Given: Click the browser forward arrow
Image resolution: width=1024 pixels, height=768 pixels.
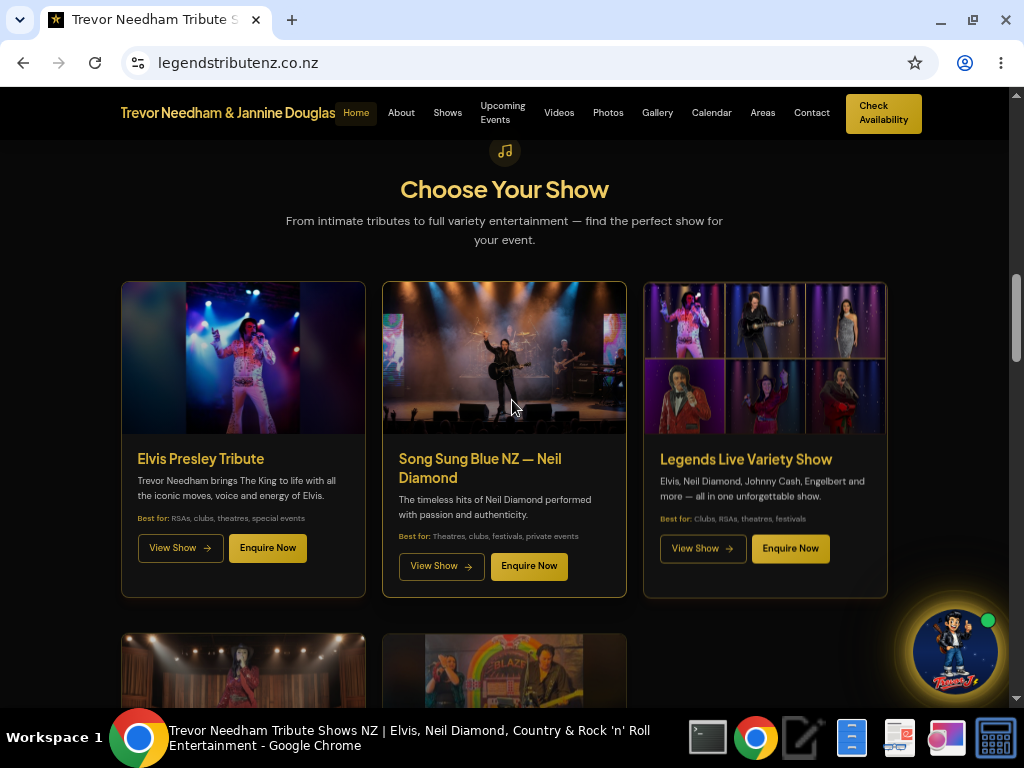Looking at the screenshot, I should (59, 63).
